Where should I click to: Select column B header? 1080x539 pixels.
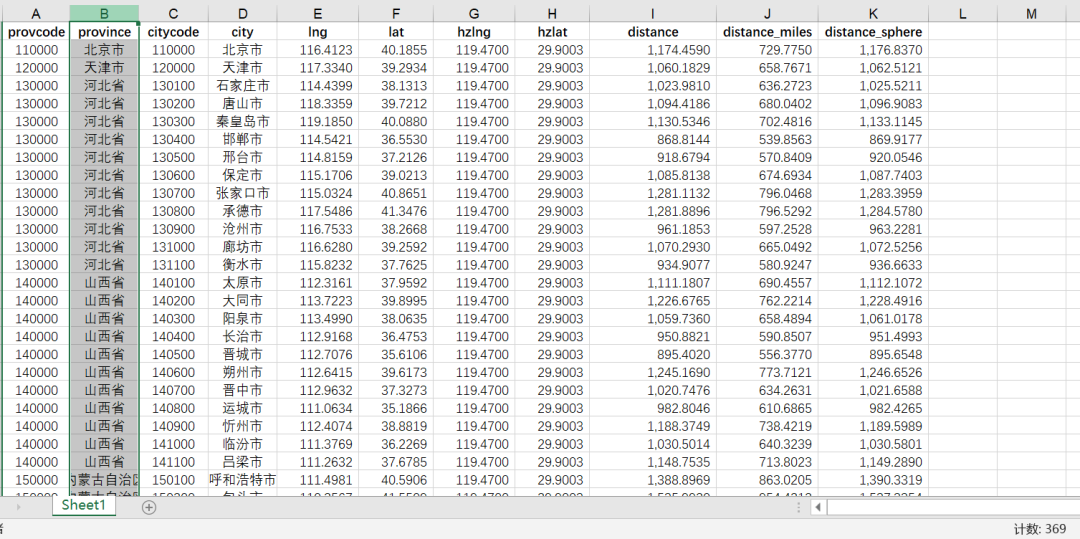point(104,14)
